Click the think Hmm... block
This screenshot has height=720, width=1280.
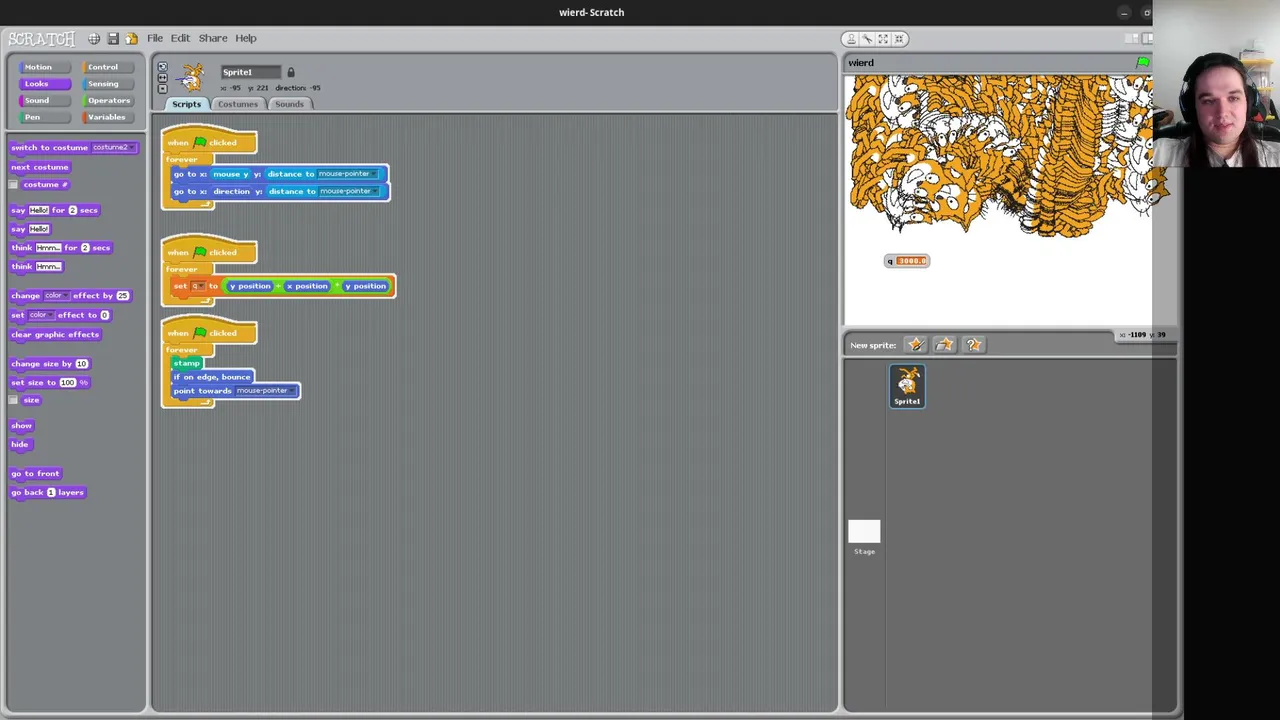[36, 267]
